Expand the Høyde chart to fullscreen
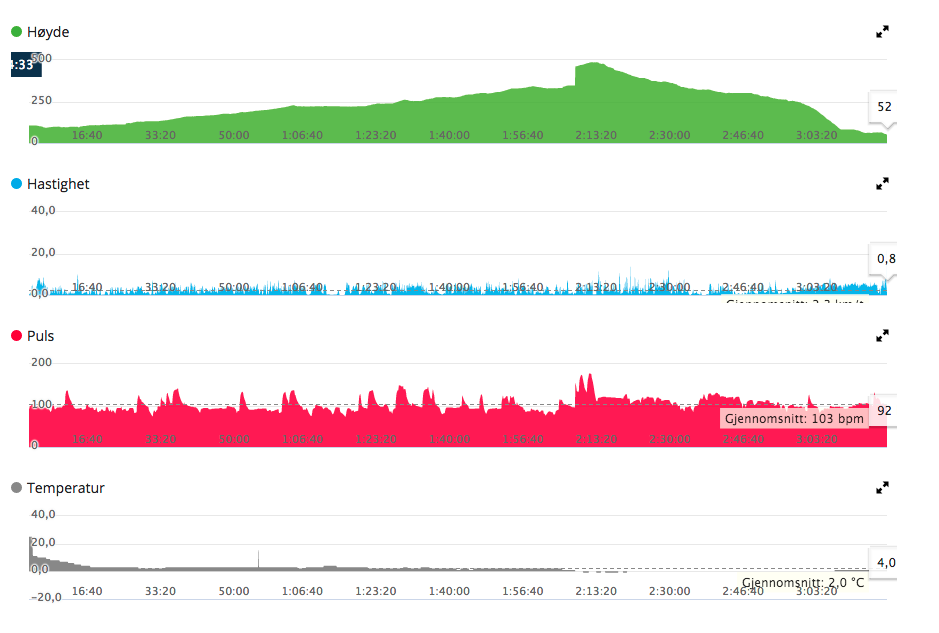939x633 pixels. 882,32
